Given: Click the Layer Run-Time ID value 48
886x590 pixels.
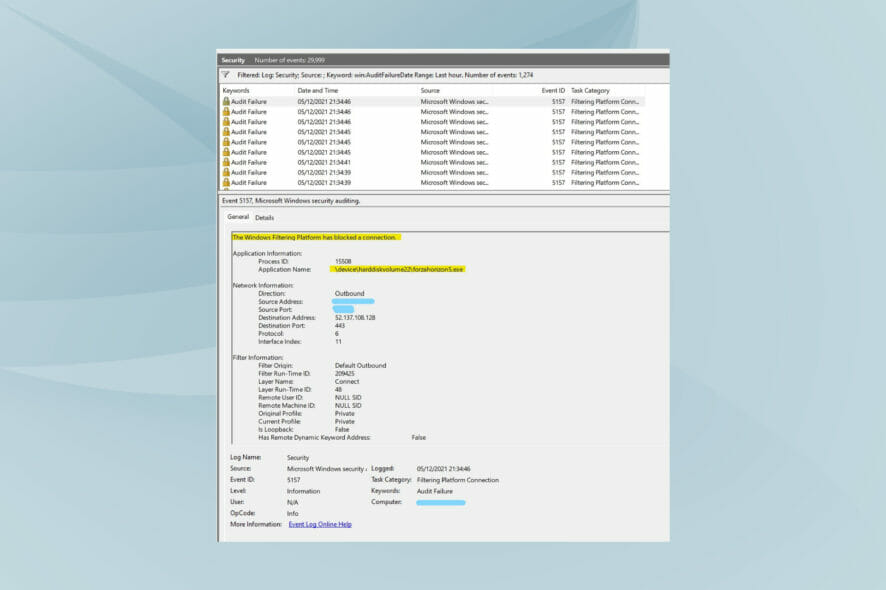Looking at the screenshot, I should coord(338,389).
